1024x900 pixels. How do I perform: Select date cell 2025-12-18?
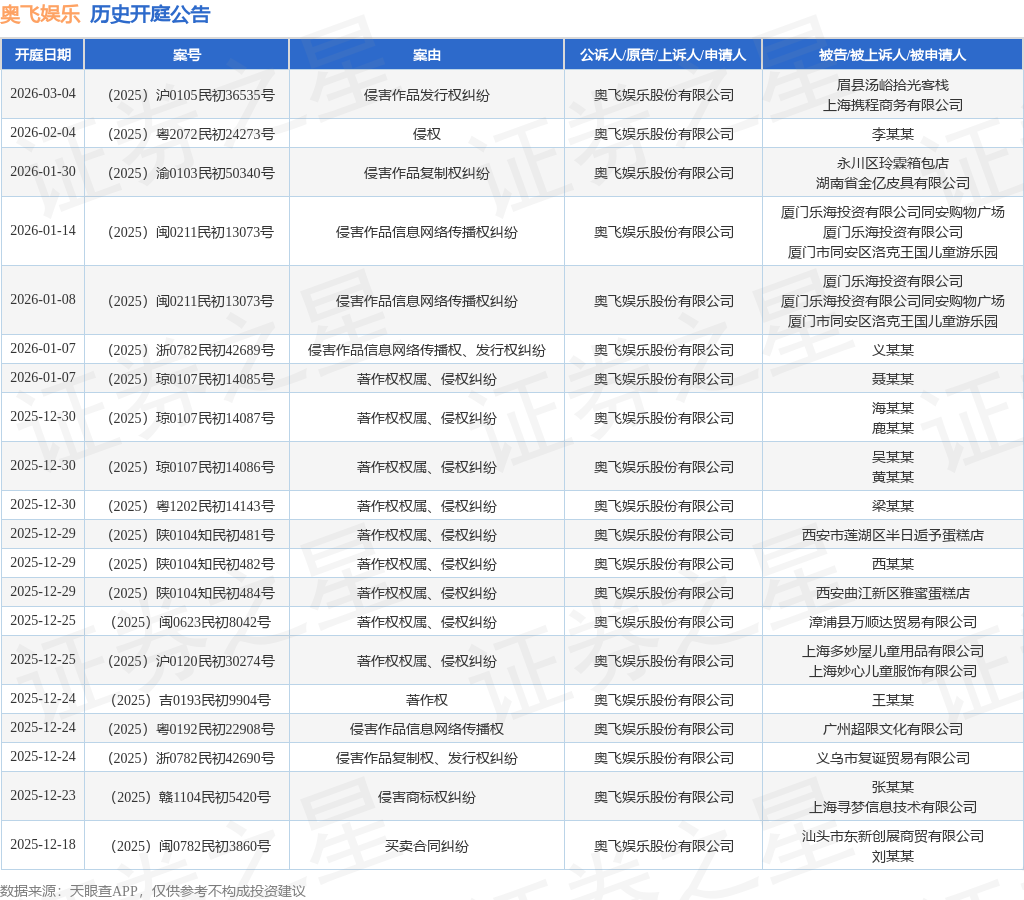click(43, 844)
